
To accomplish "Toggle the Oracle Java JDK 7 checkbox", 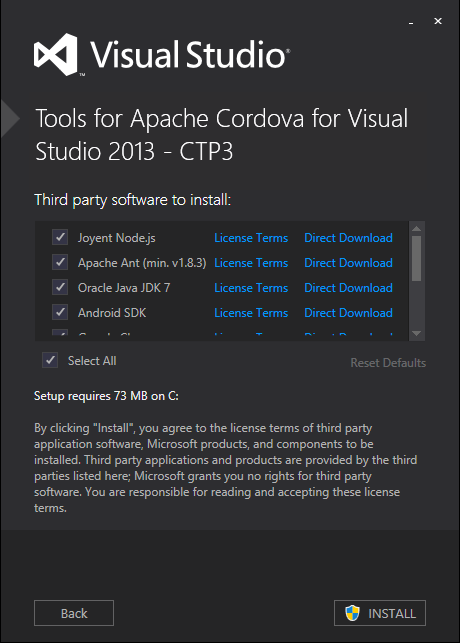I will (60, 287).
